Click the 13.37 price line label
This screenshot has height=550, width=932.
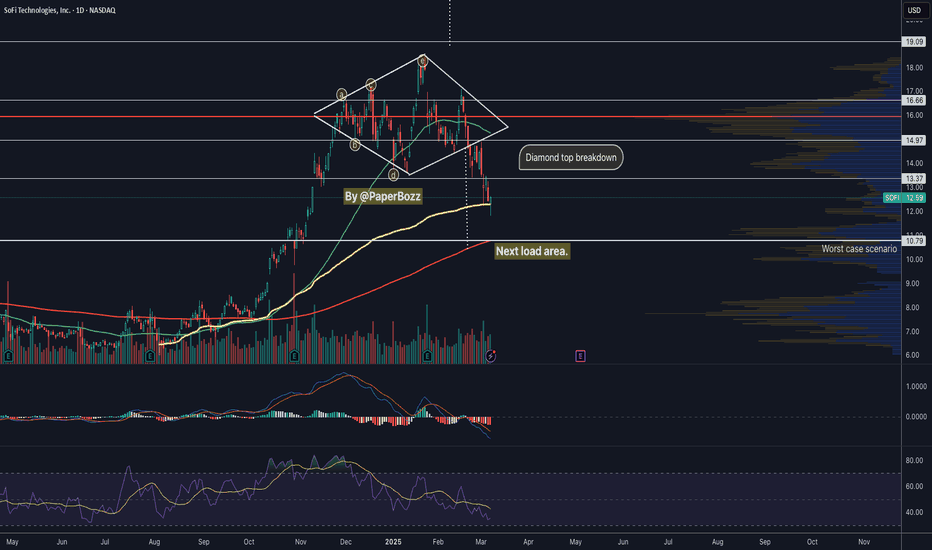click(914, 178)
